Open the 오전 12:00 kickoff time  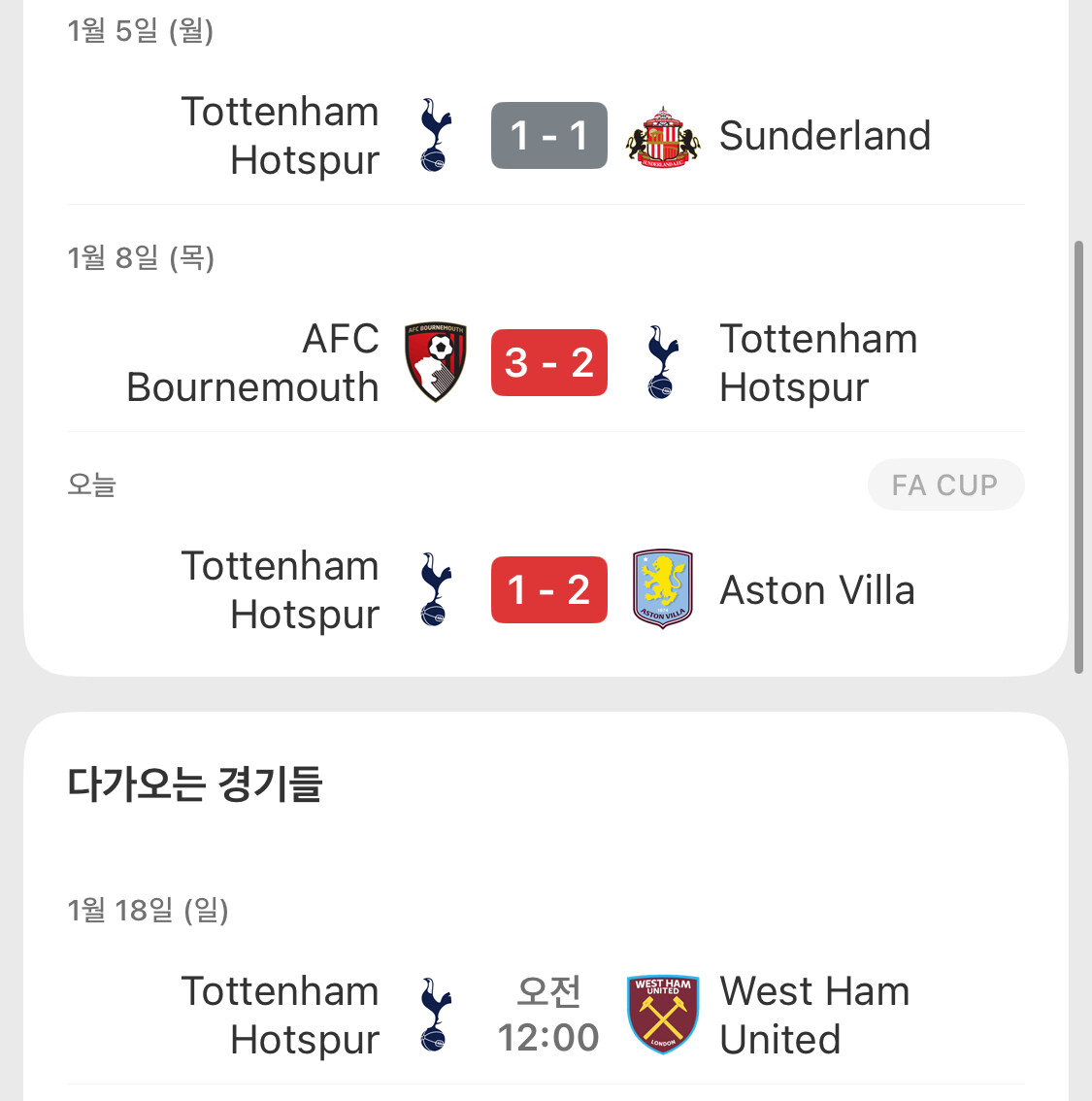pyautogui.click(x=549, y=1015)
